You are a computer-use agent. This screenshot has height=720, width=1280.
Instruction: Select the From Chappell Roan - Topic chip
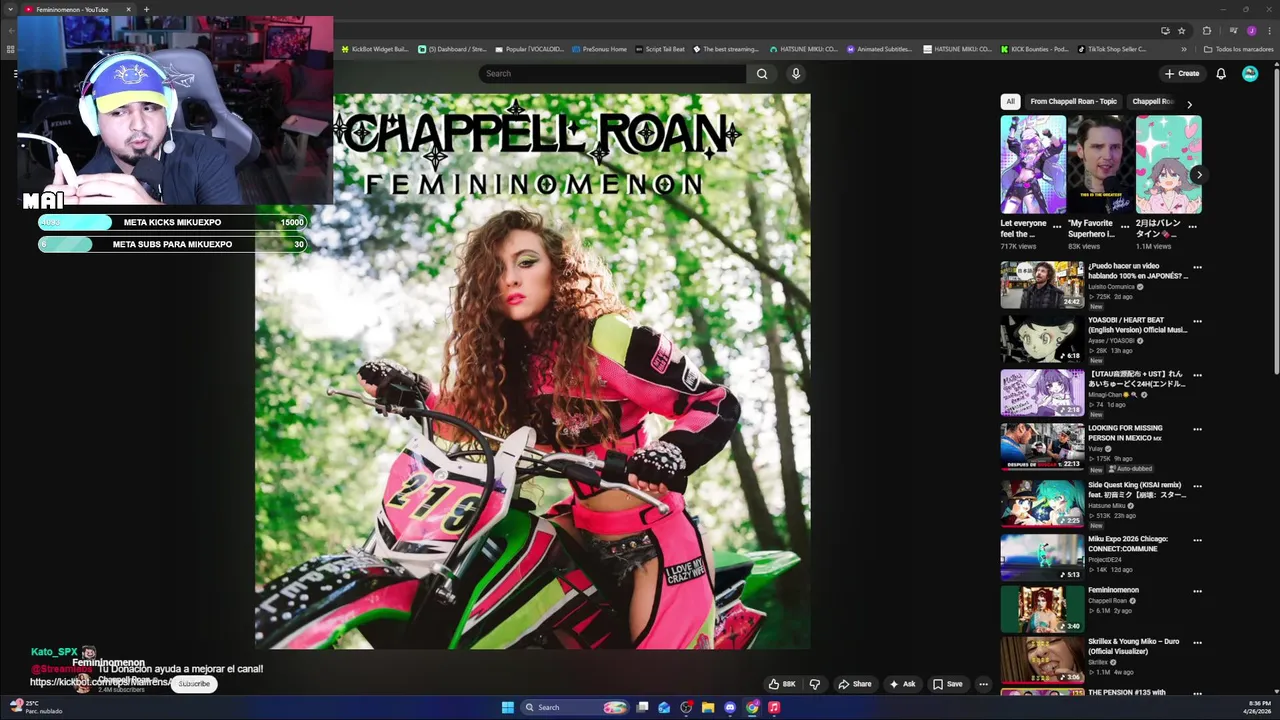pyautogui.click(x=1073, y=101)
